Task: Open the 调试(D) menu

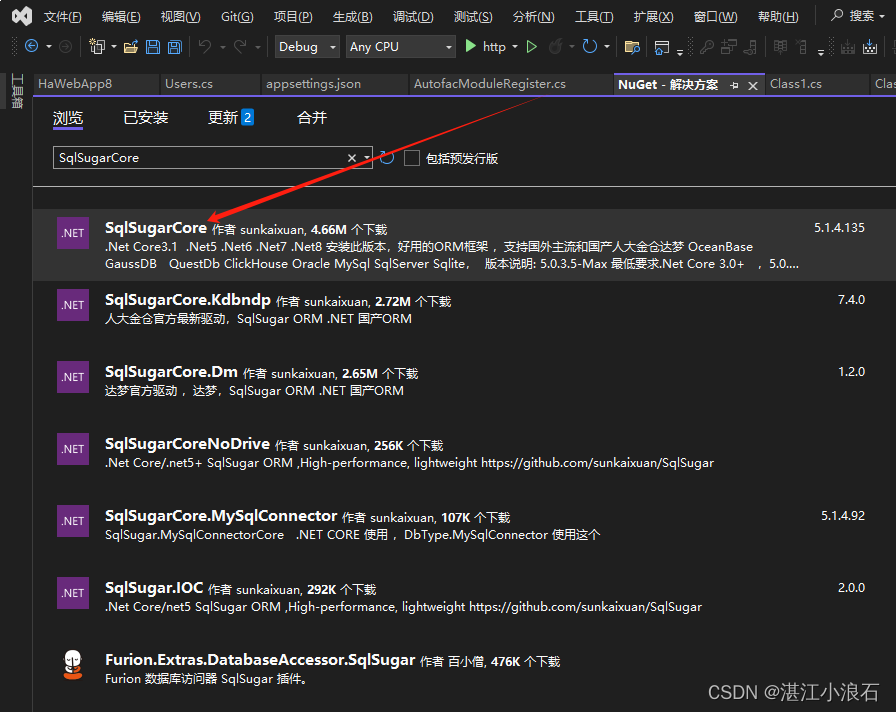Action: click(x=413, y=17)
